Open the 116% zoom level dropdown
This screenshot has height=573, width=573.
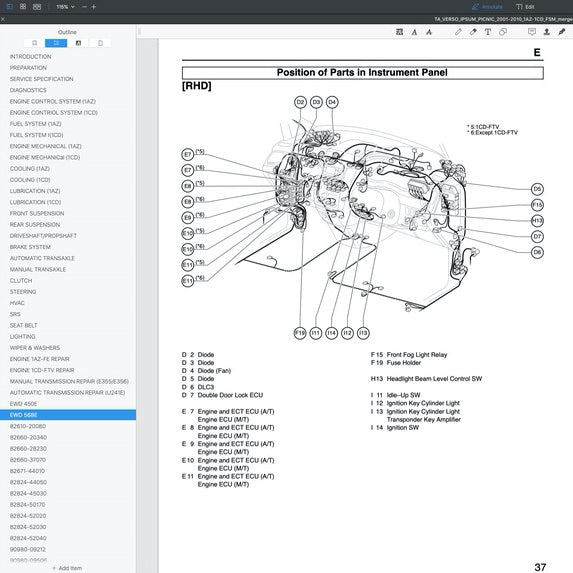pyautogui.click(x=65, y=7)
